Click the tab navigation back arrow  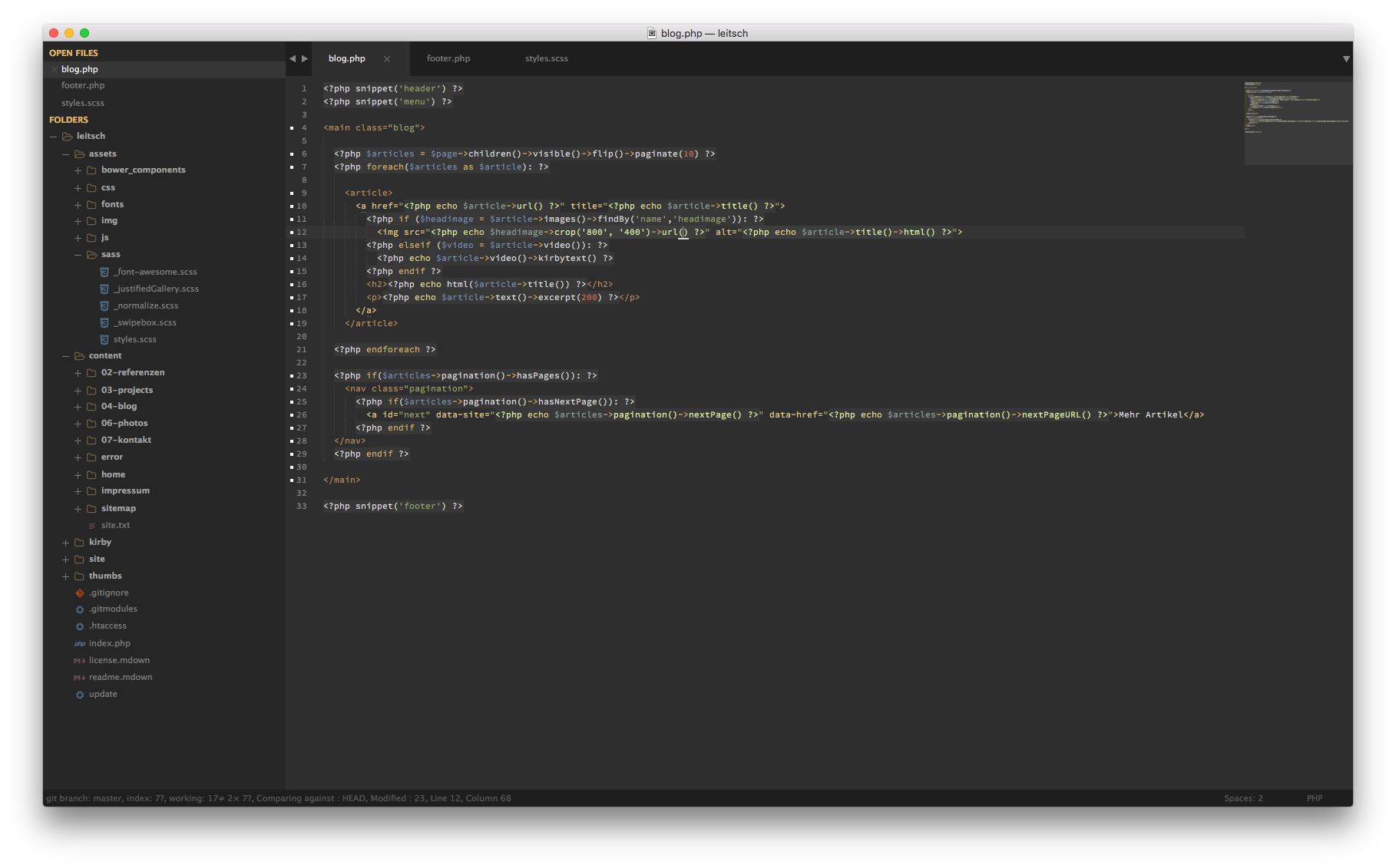pos(292,58)
